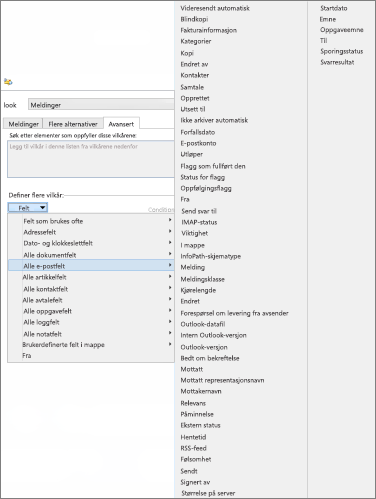Expand Alle avtalefelt submenu

coord(91,300)
